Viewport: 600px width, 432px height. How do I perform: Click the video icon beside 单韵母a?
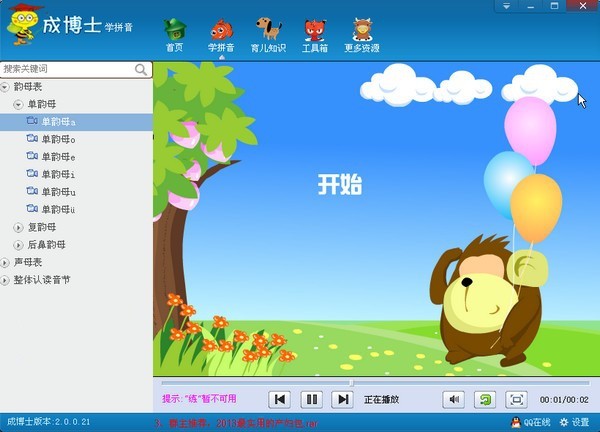pyautogui.click(x=32, y=121)
